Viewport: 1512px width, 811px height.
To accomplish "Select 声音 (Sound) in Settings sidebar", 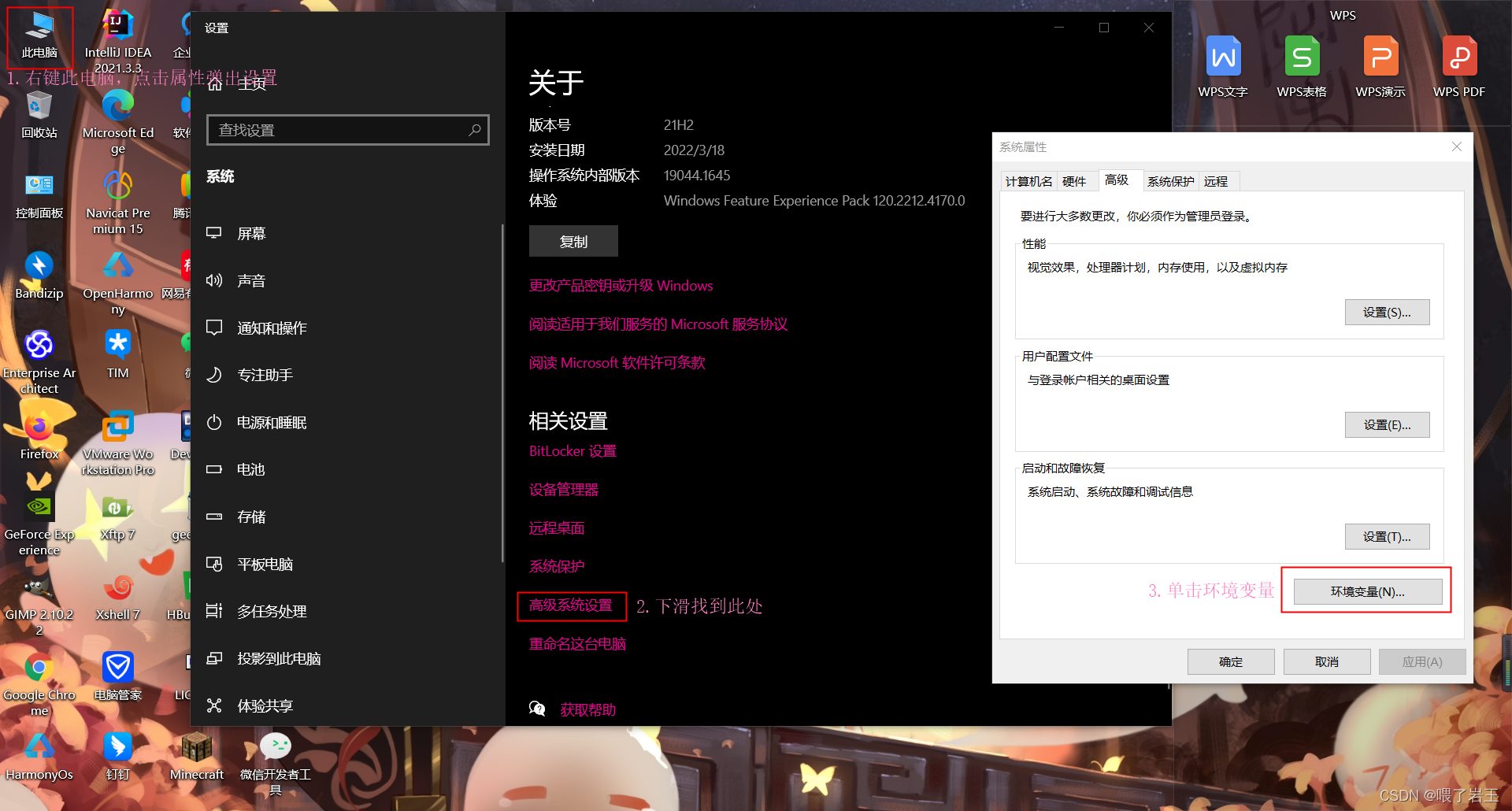I will [347, 280].
